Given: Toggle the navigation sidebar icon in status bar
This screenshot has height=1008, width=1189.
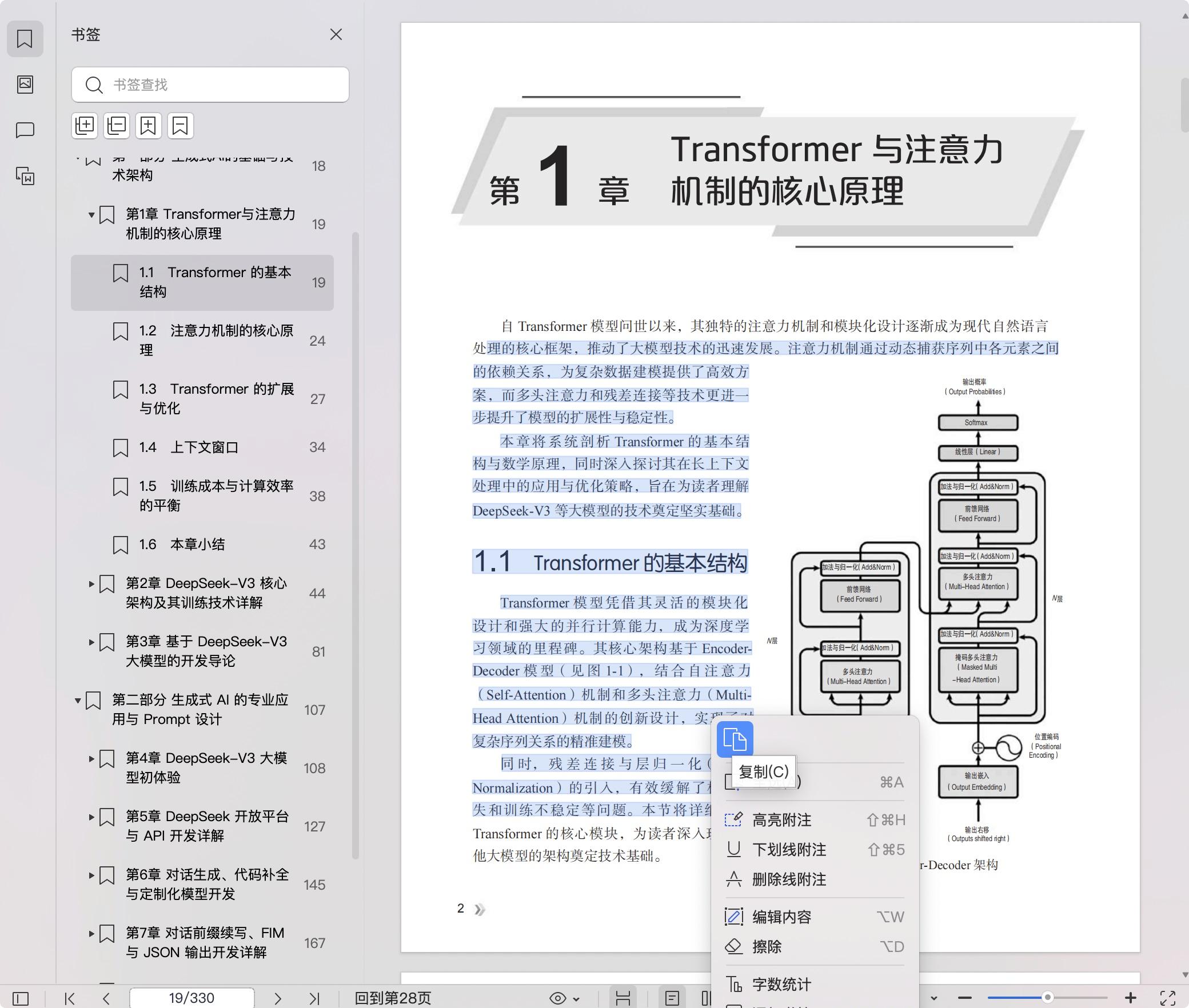Looking at the screenshot, I should 21,998.
